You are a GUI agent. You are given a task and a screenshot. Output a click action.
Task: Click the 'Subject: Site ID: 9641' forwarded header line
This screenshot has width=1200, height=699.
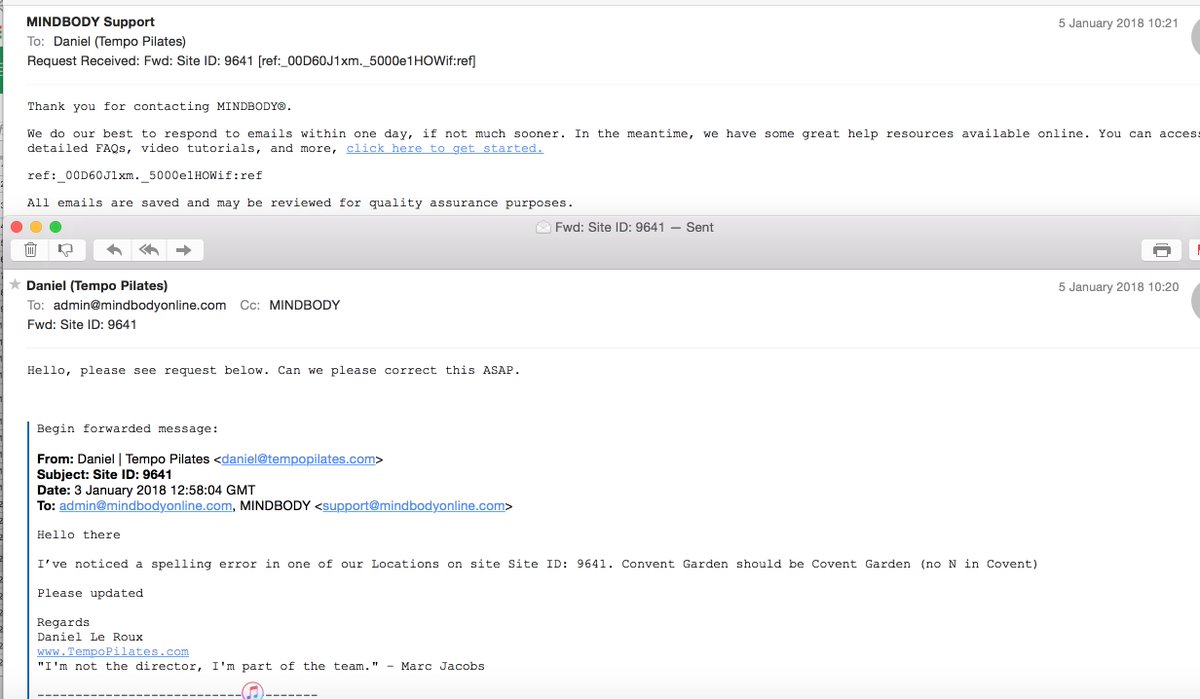[105, 475]
